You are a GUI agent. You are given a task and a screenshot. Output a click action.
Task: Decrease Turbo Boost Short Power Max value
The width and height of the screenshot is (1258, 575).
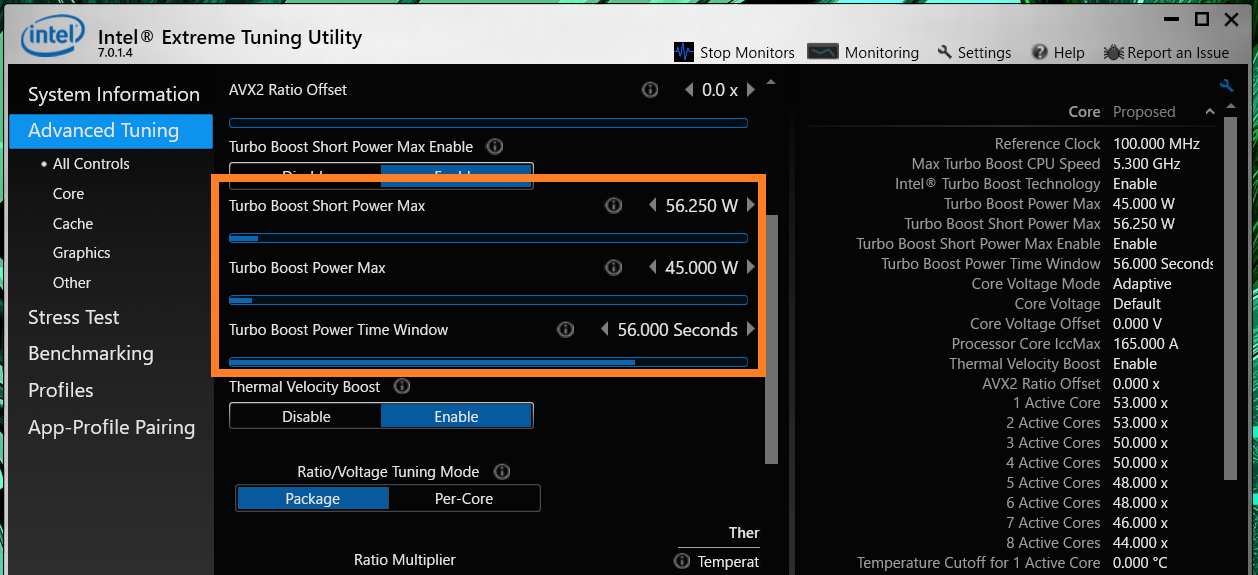coord(653,206)
